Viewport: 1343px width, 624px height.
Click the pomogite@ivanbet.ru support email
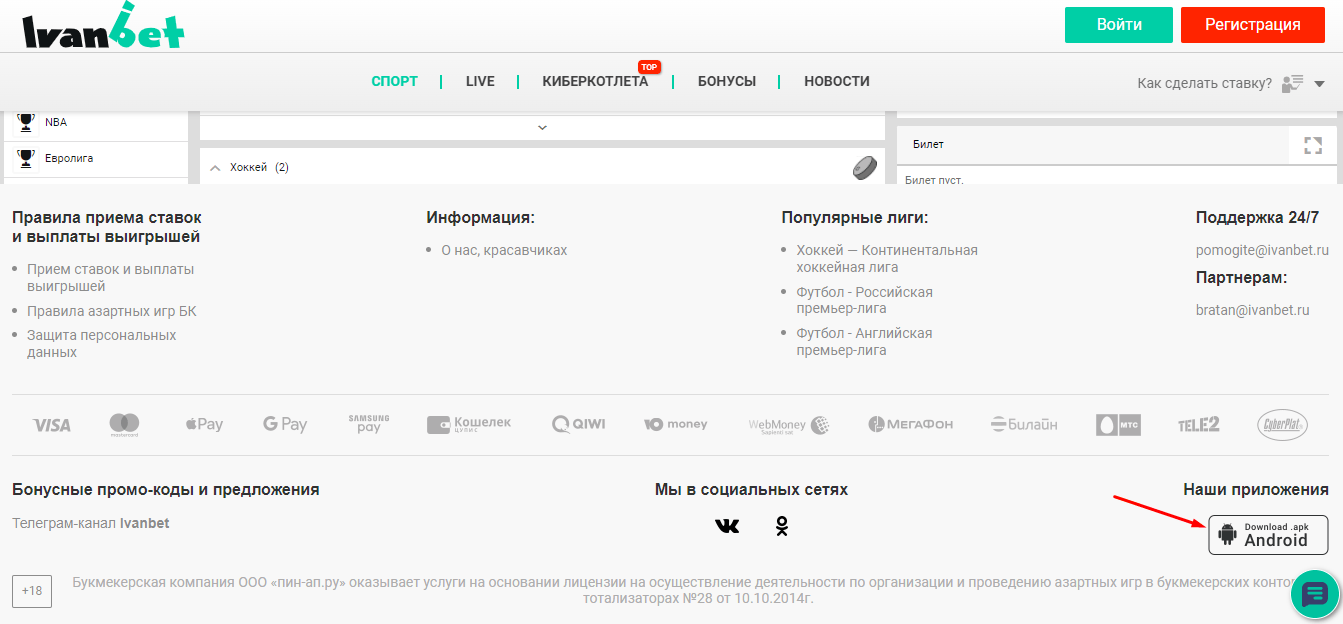(1262, 250)
